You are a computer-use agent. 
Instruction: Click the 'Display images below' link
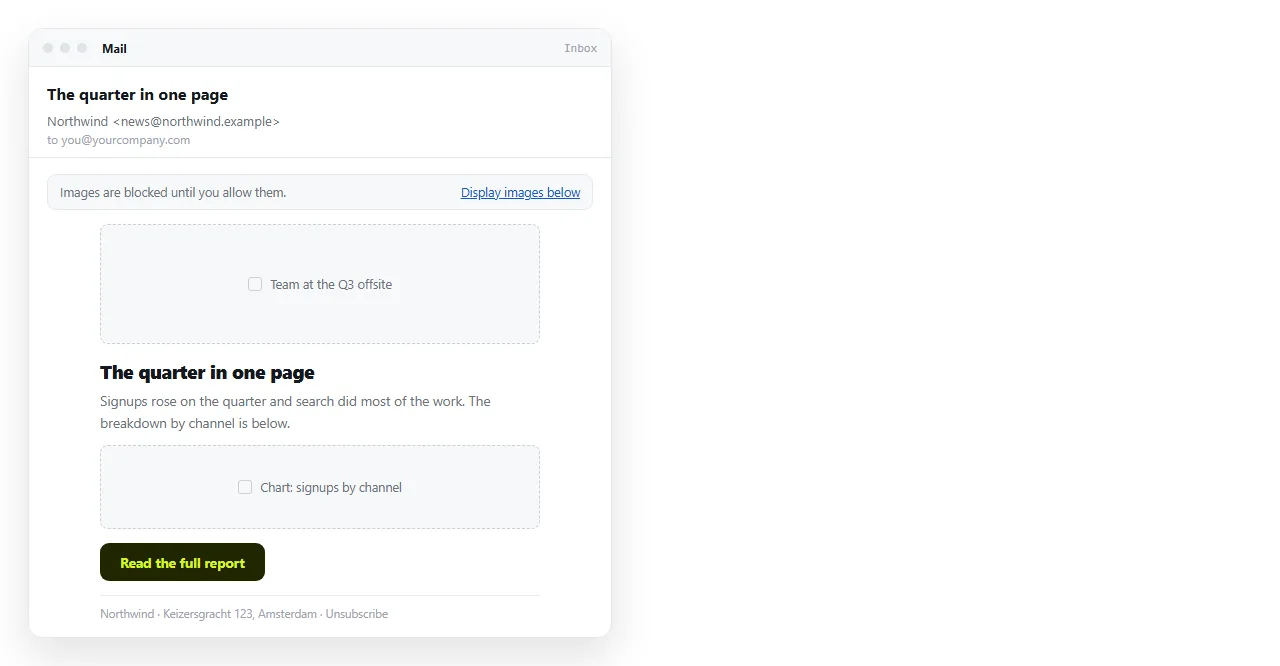(x=520, y=192)
